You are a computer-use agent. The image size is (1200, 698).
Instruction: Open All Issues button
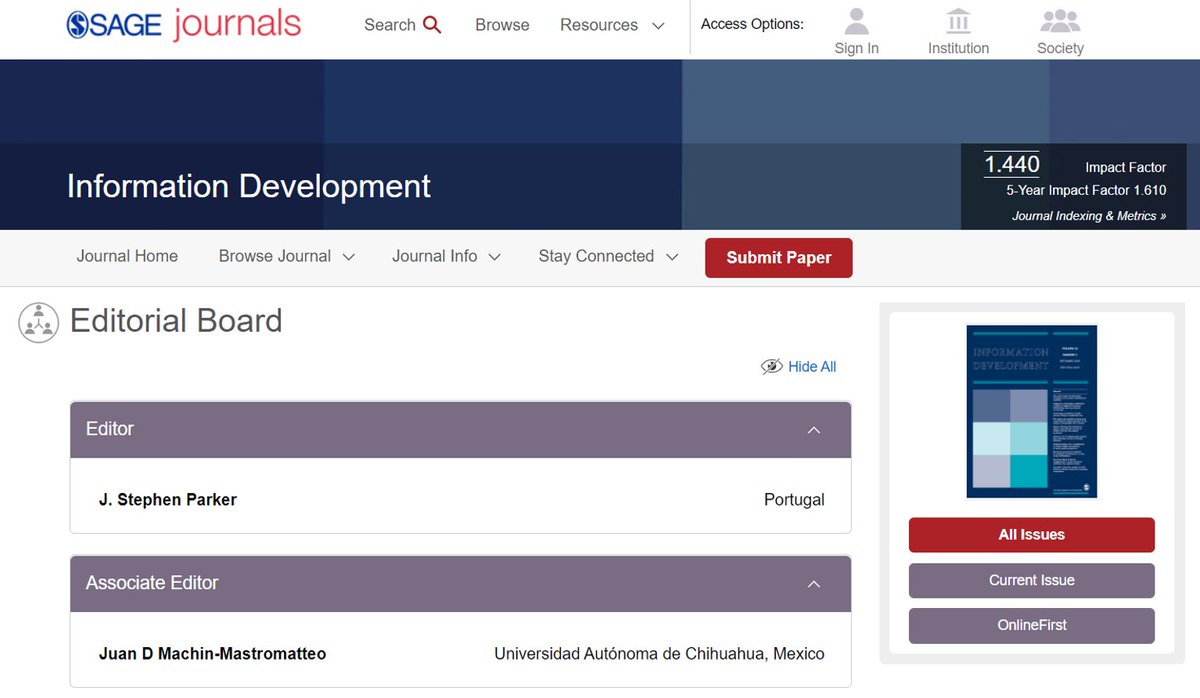1032,535
